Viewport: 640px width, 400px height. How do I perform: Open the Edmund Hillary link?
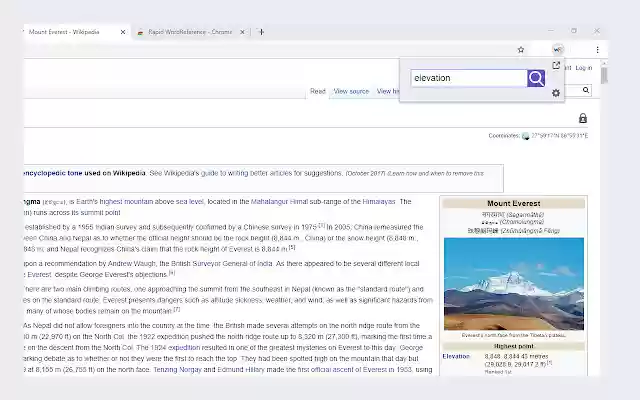241,370
